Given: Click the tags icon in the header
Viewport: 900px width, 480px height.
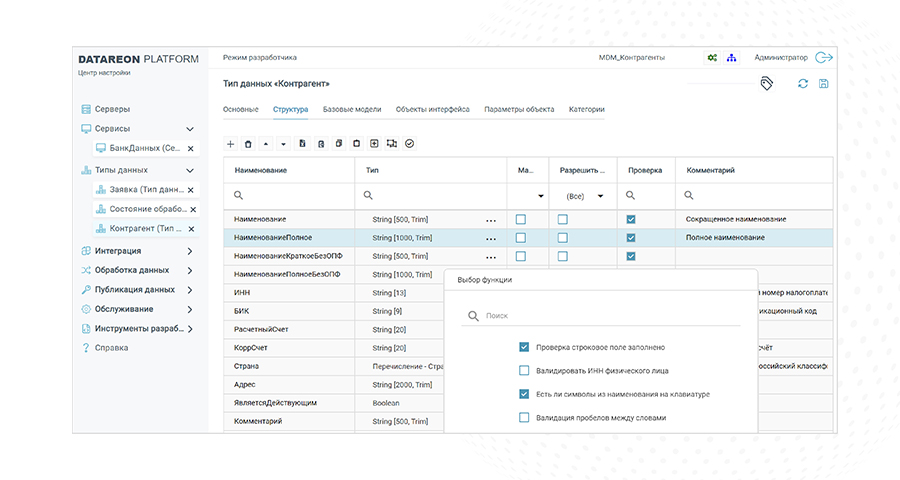Looking at the screenshot, I should click(x=766, y=84).
